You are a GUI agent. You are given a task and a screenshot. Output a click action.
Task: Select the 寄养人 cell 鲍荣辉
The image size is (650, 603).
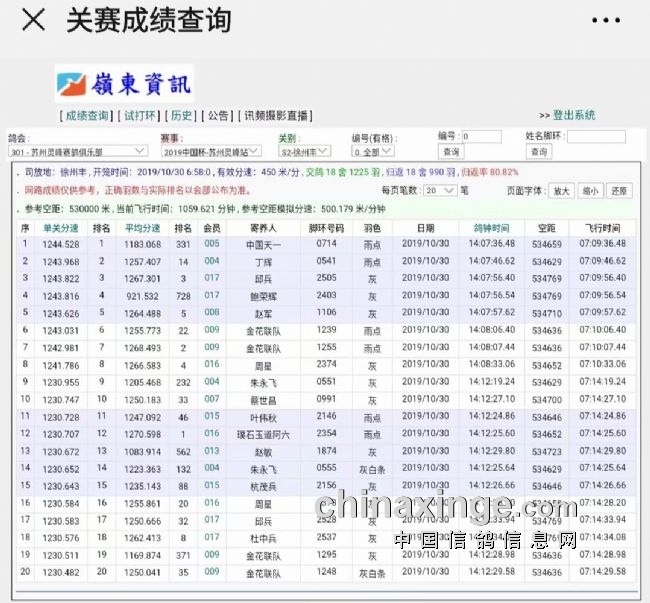263,297
